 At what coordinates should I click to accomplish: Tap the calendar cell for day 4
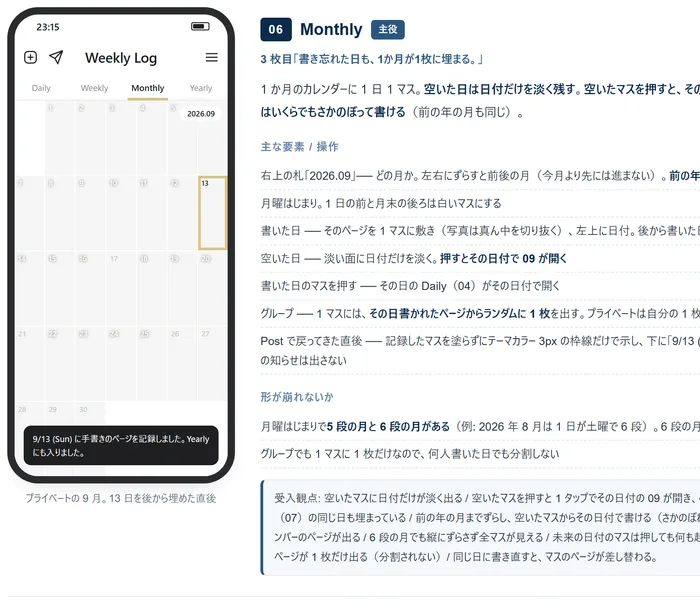point(152,138)
